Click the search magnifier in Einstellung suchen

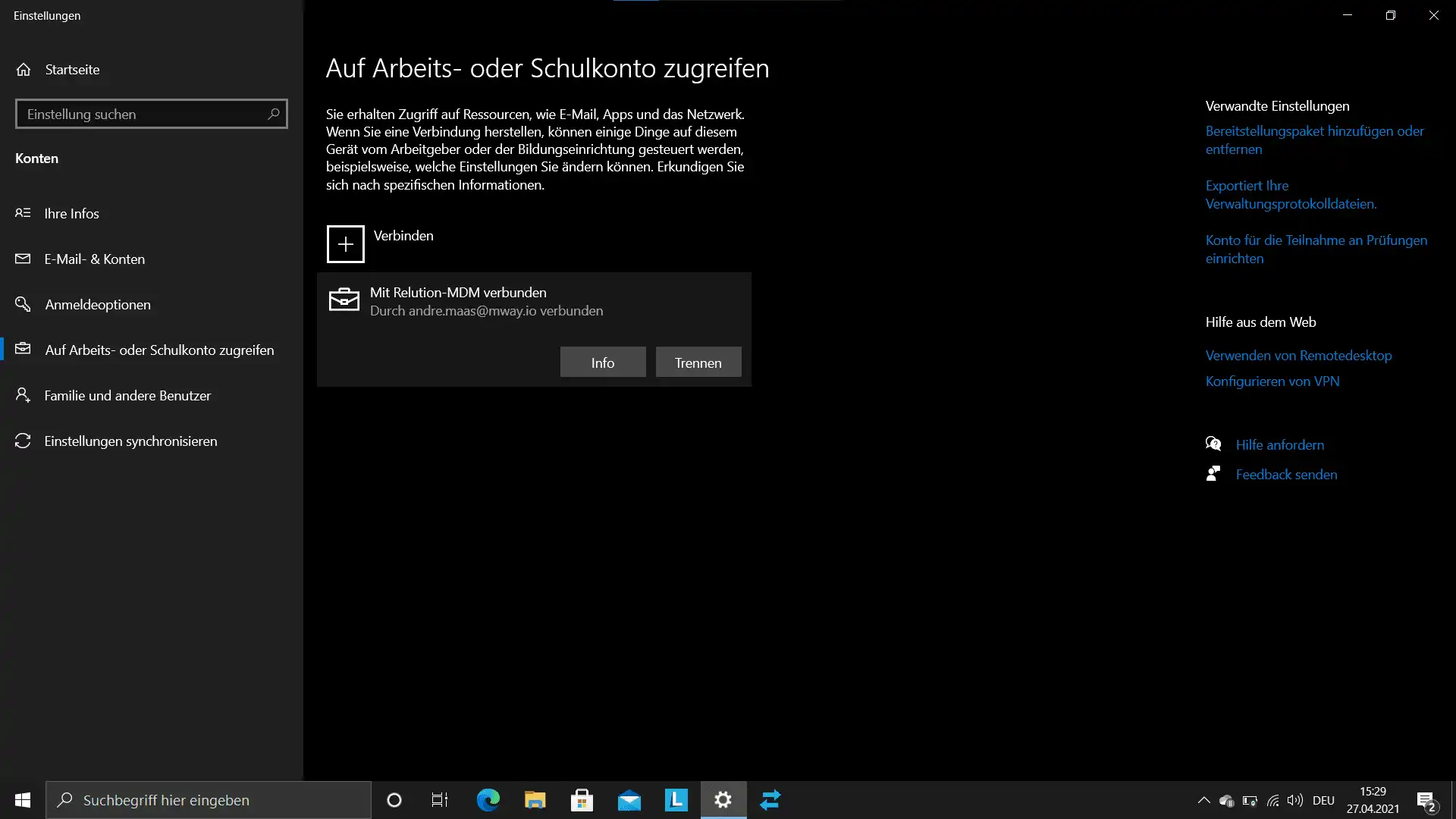[274, 114]
